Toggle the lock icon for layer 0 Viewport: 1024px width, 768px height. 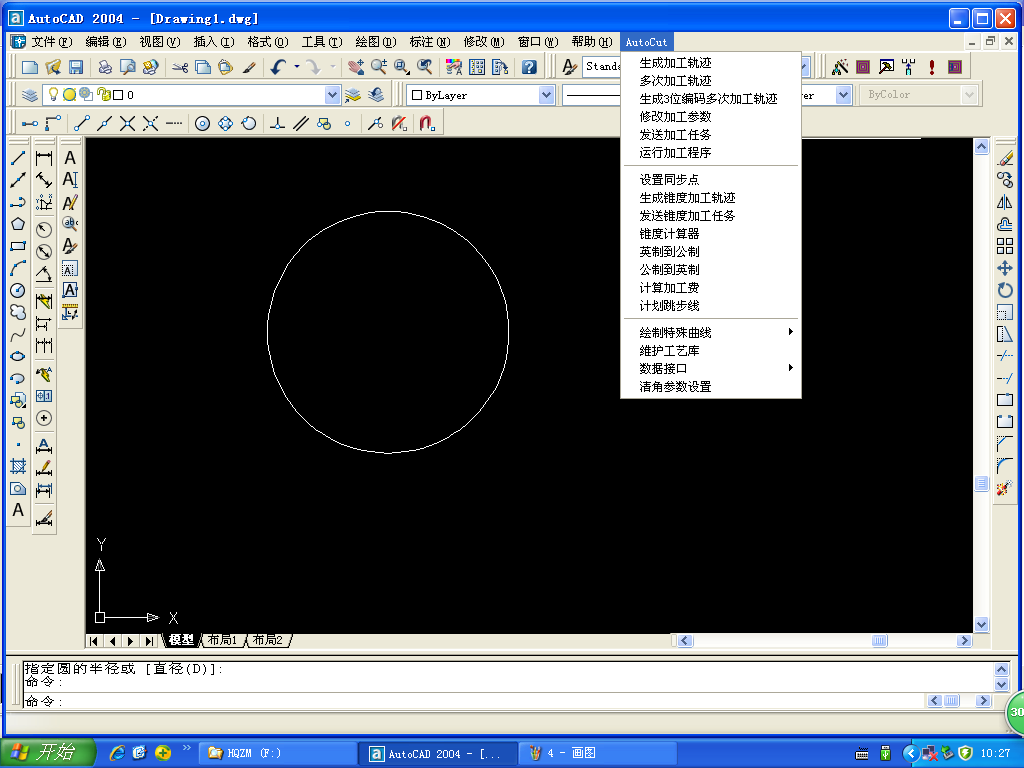(102, 95)
